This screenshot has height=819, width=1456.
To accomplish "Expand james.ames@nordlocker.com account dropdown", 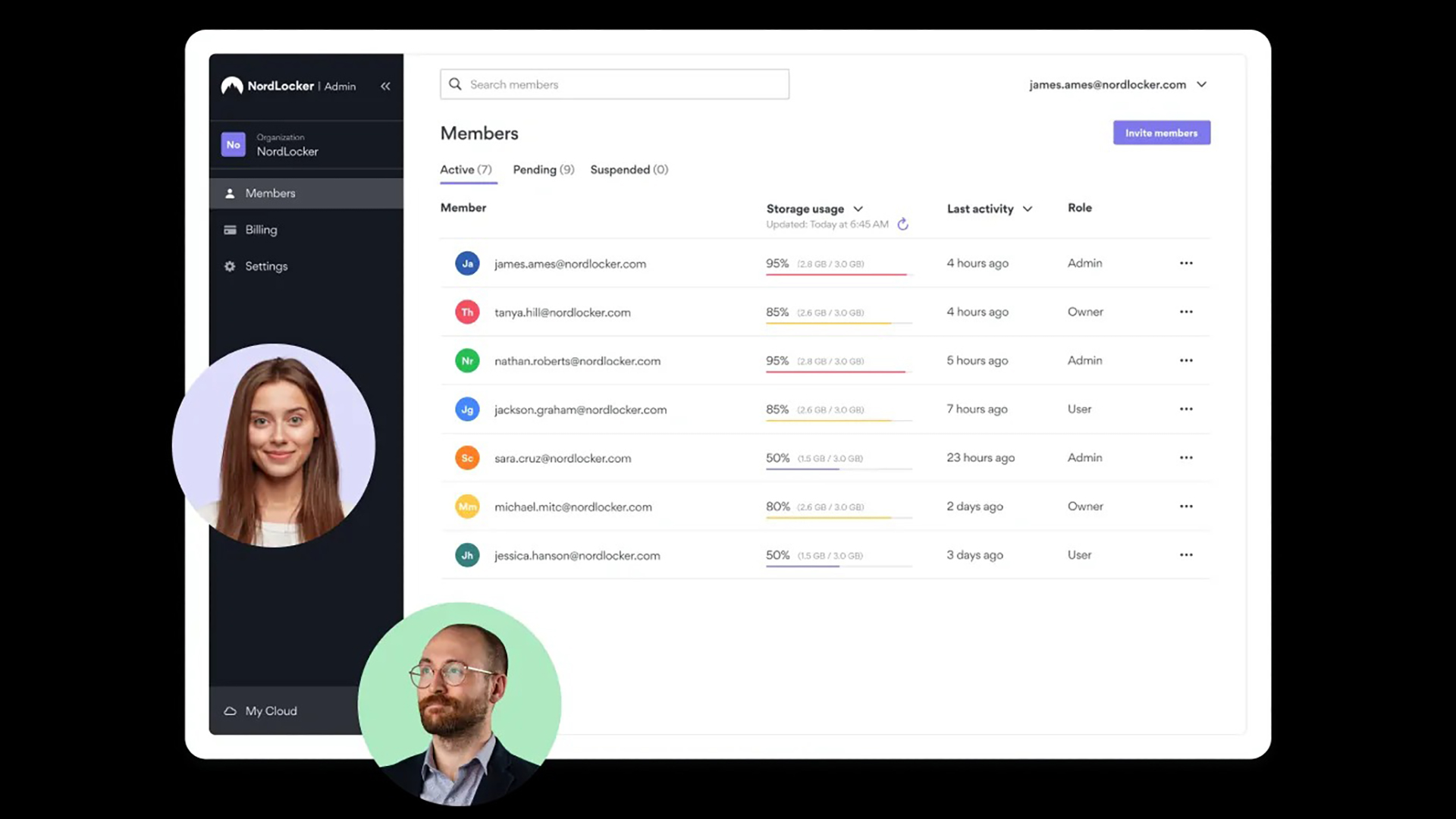I will click(x=1118, y=85).
